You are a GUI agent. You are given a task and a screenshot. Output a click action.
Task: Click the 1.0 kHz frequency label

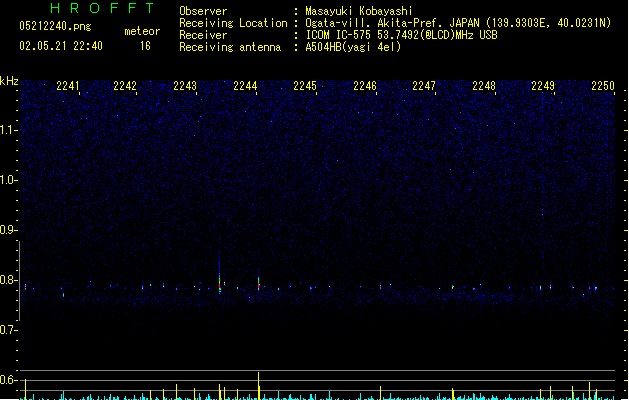click(8, 180)
